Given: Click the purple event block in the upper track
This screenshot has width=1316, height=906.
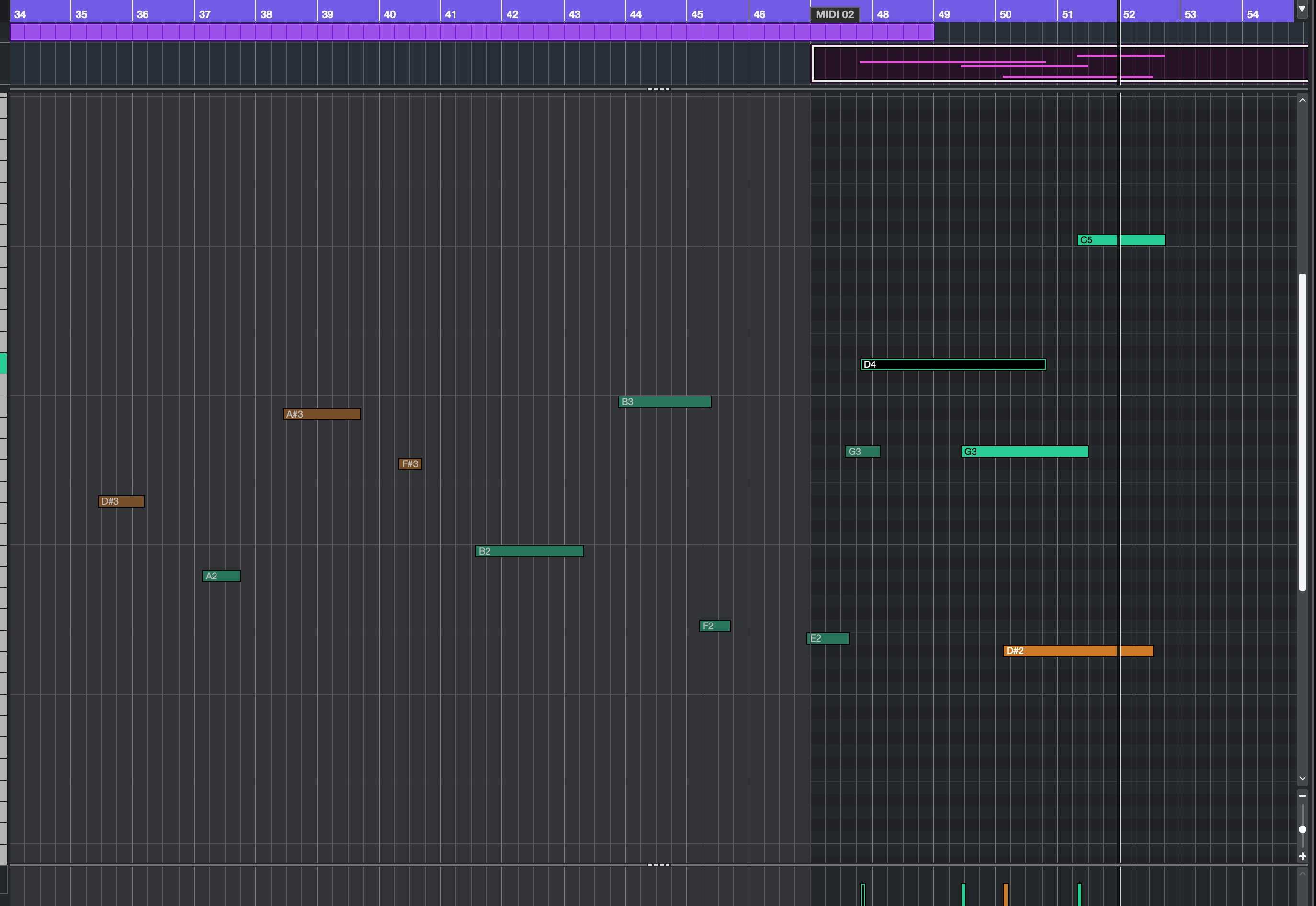Looking at the screenshot, I should click(471, 33).
